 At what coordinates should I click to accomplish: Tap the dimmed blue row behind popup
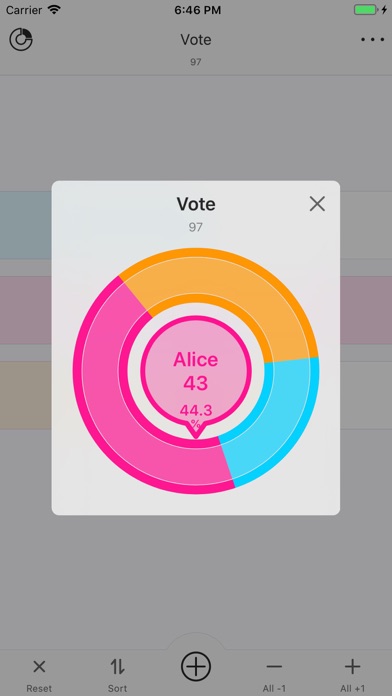(x=26, y=225)
